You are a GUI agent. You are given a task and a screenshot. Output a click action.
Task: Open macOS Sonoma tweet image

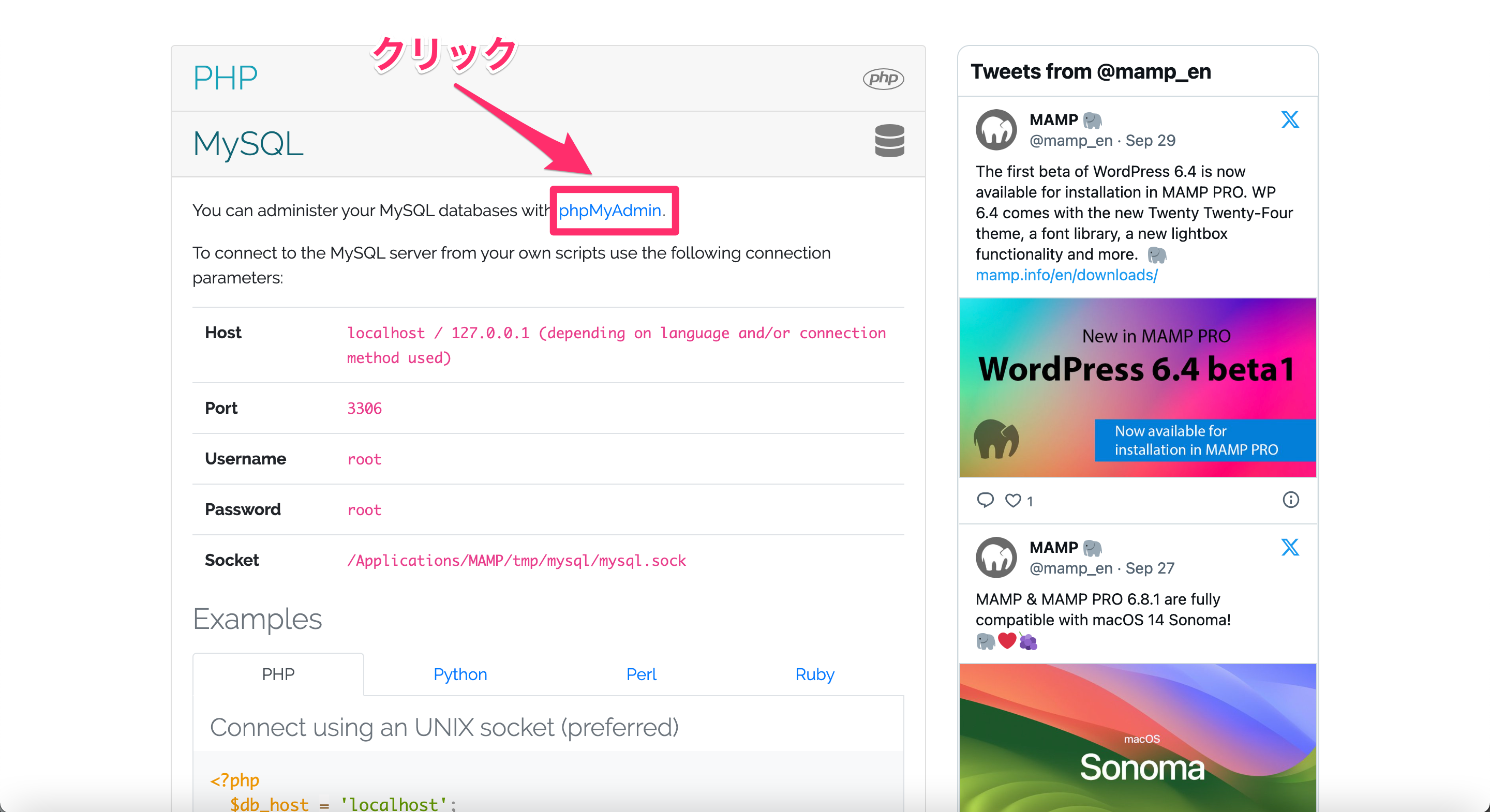coord(1138,738)
